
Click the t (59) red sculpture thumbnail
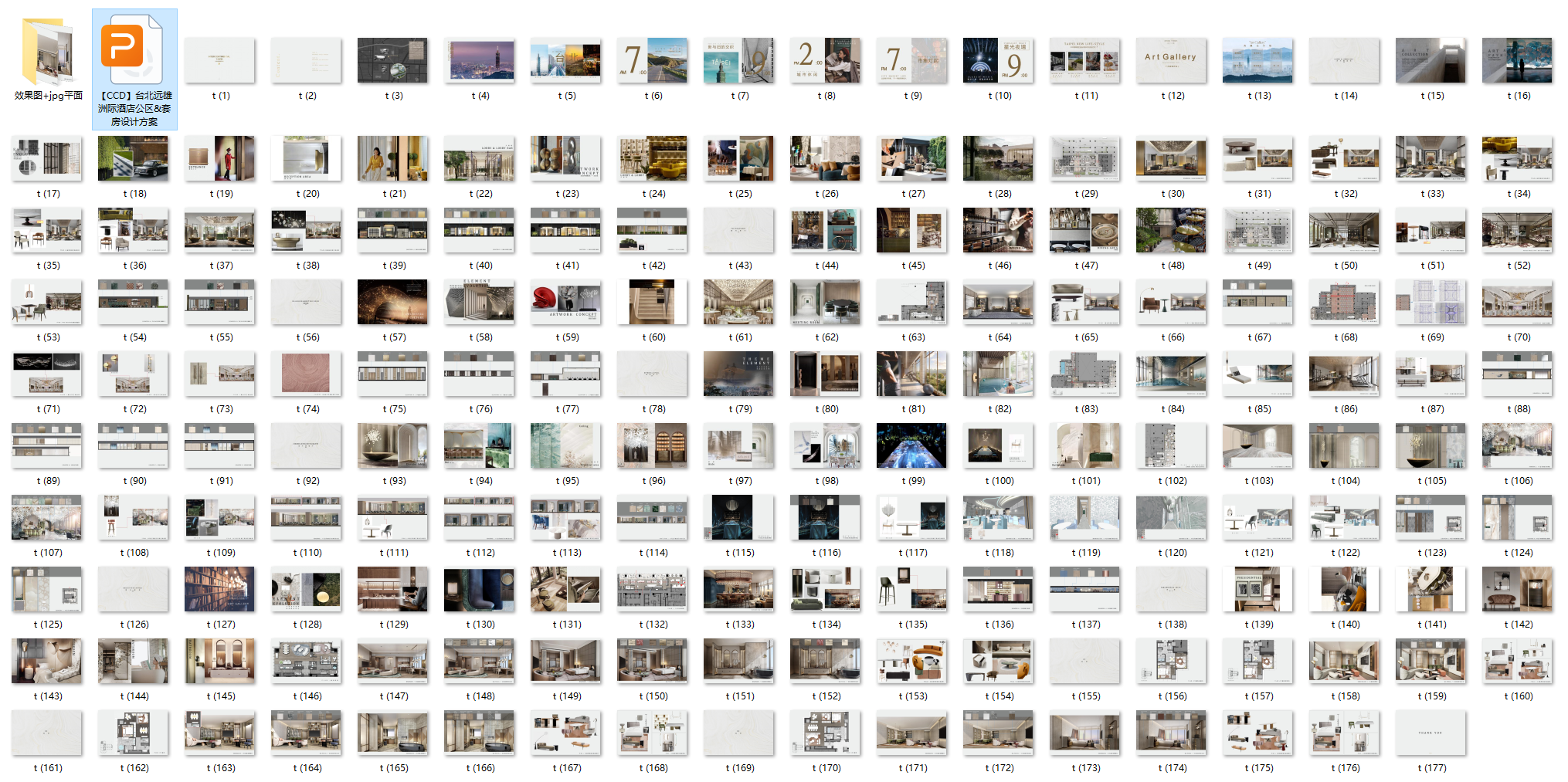pos(566,302)
